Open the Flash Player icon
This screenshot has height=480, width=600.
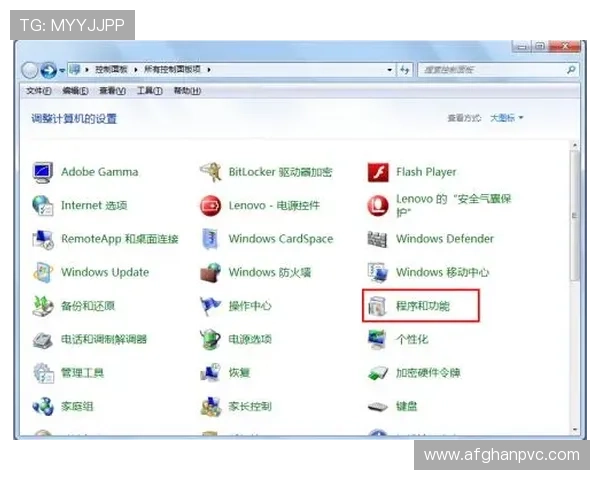coord(378,172)
